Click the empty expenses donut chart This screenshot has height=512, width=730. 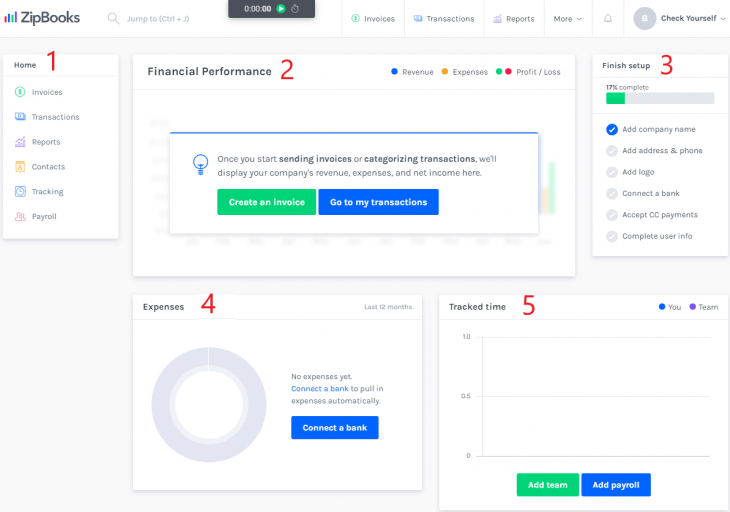(209, 404)
